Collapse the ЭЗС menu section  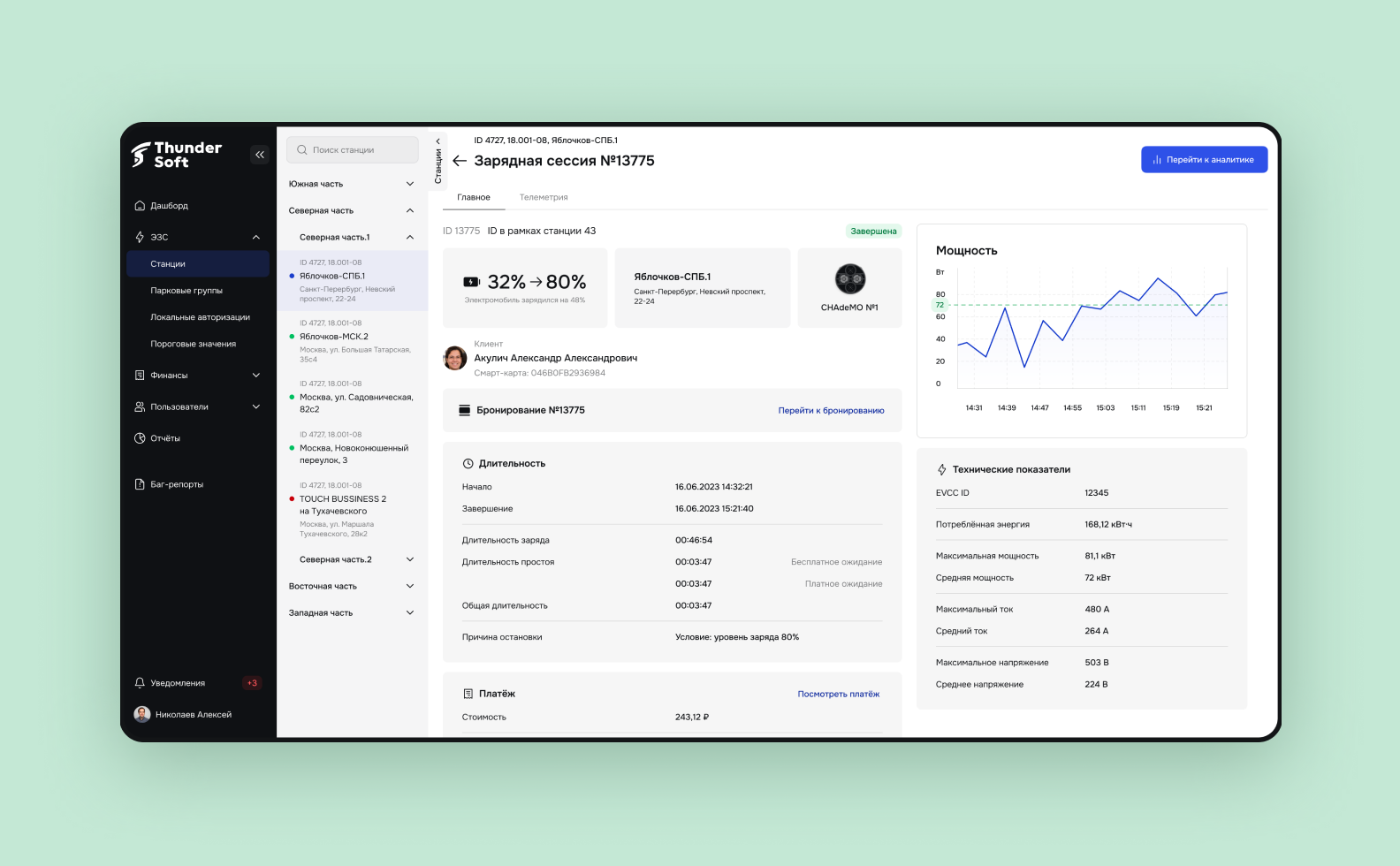256,237
